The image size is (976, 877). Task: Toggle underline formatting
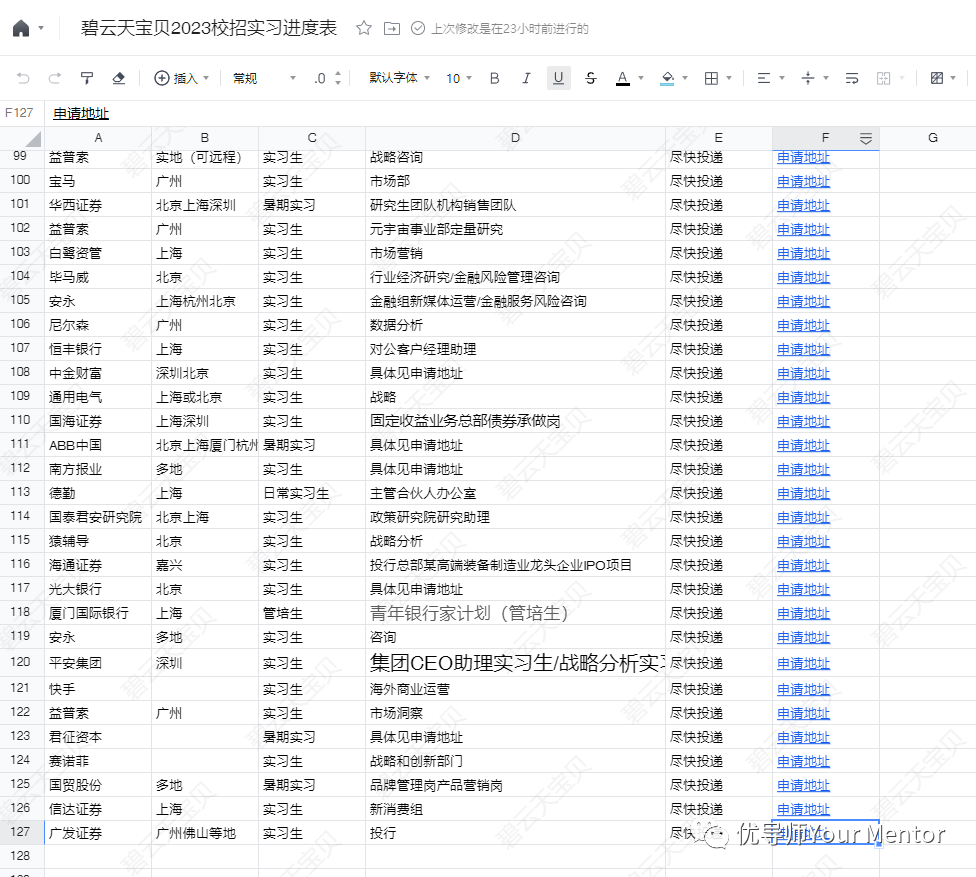[558, 78]
